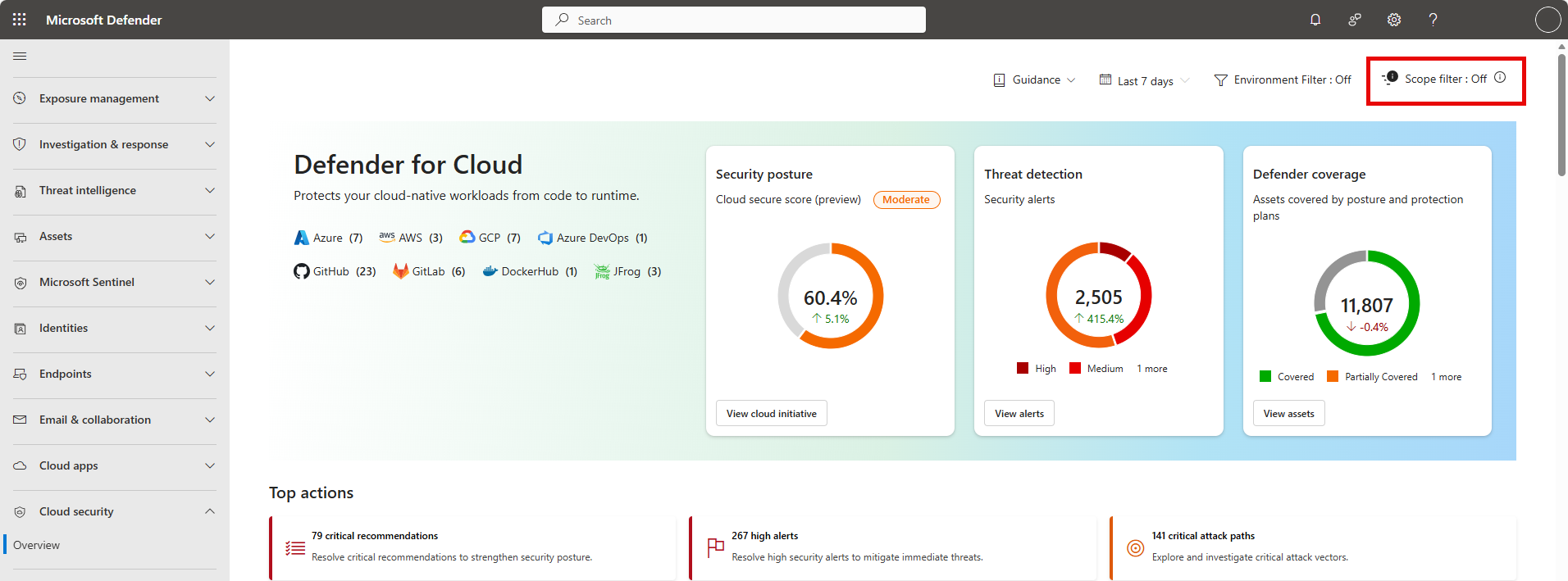Toggle the Environment Filter off setting
The image size is (1568, 581).
1283,80
